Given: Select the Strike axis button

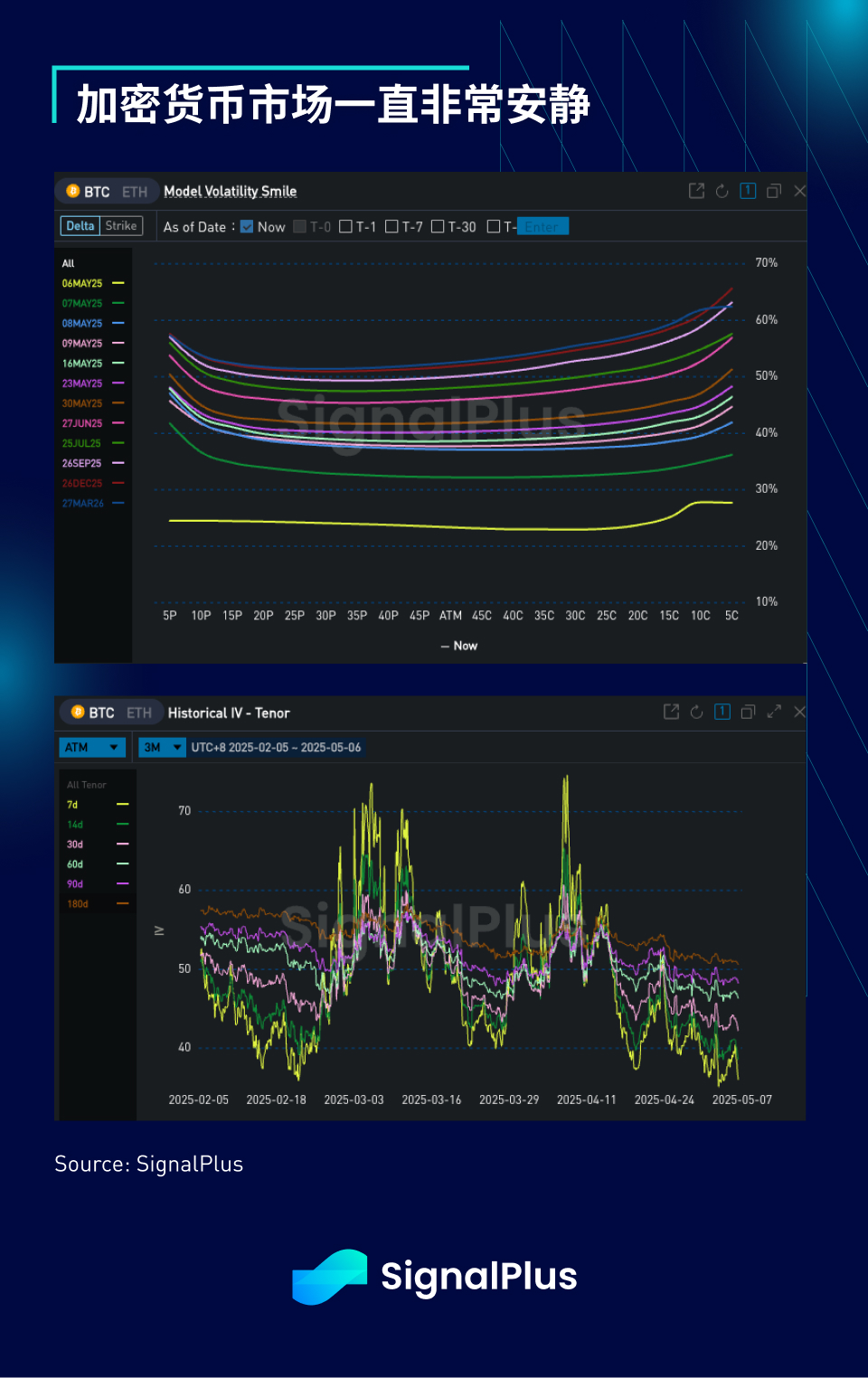Looking at the screenshot, I should click(x=121, y=226).
